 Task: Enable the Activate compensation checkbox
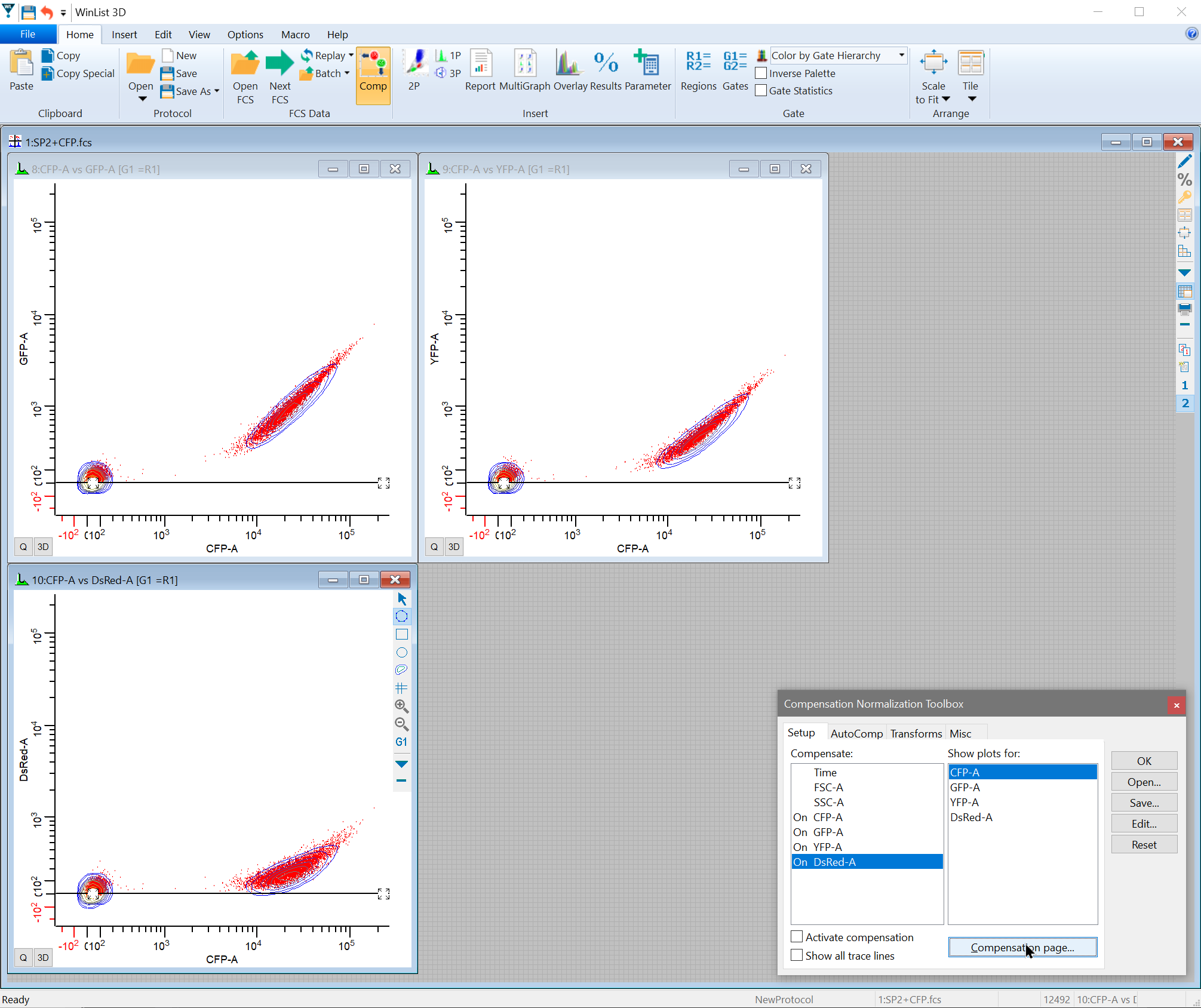pos(797,937)
